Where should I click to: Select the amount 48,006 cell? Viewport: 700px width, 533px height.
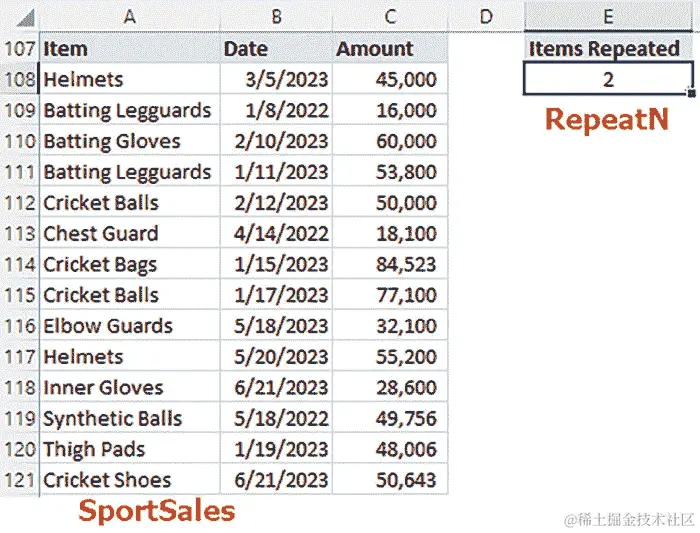click(x=390, y=449)
